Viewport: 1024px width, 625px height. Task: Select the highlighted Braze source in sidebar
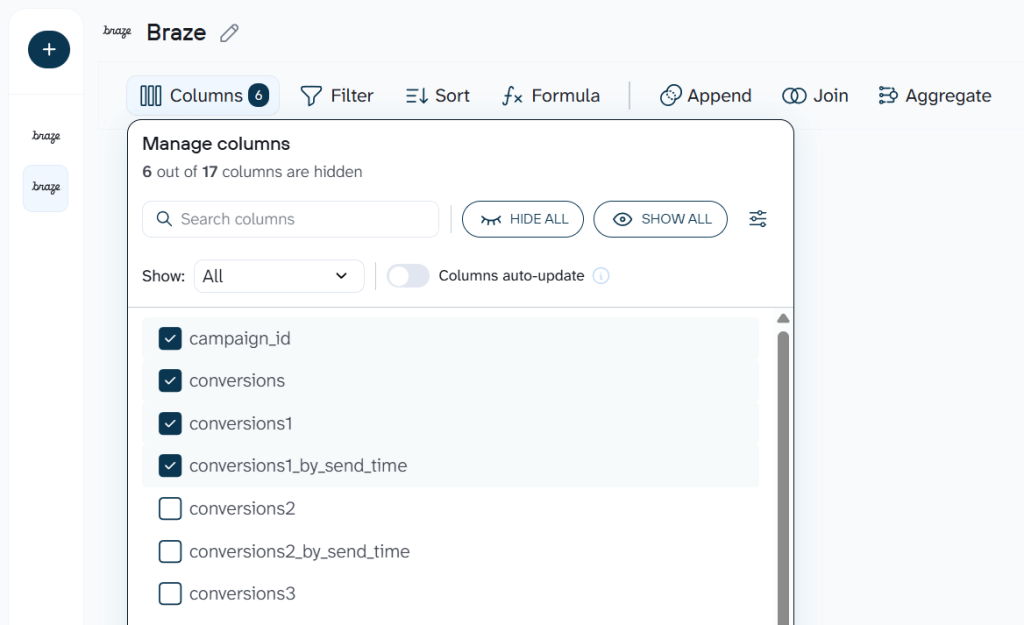(x=45, y=188)
